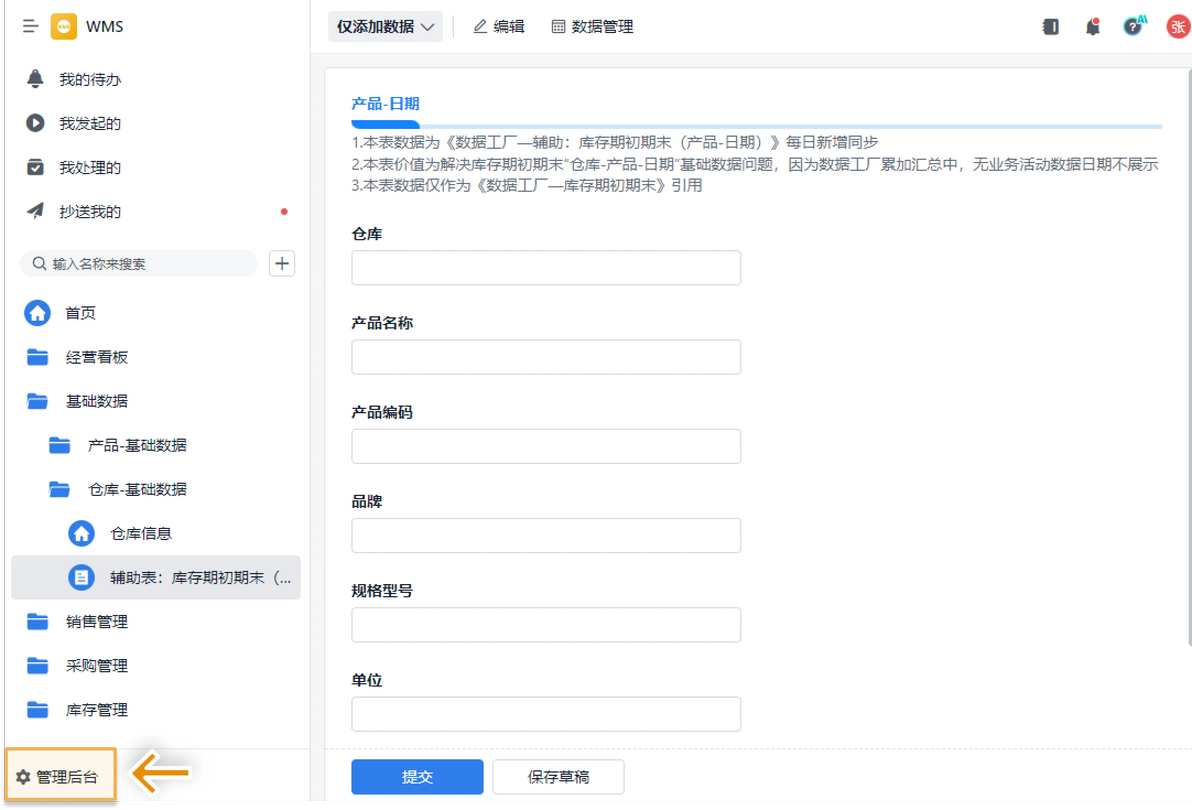Click the 仓库 input field
This screenshot has height=810, width=1192.
546,267
